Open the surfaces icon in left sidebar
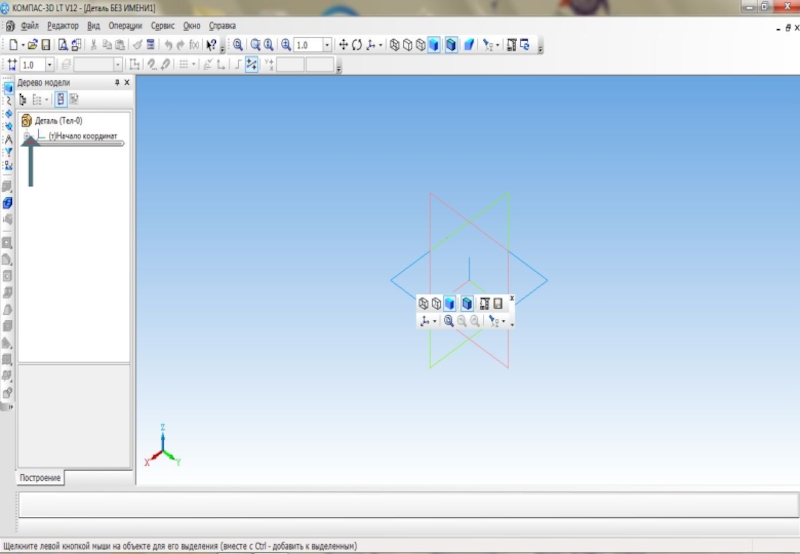The height and width of the screenshot is (554, 800). click(x=8, y=114)
